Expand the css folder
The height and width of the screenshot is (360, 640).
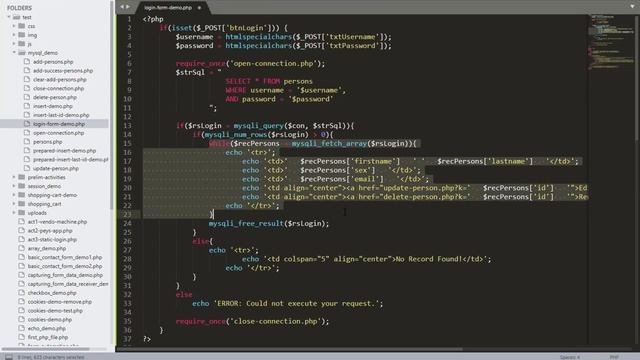[14, 26]
